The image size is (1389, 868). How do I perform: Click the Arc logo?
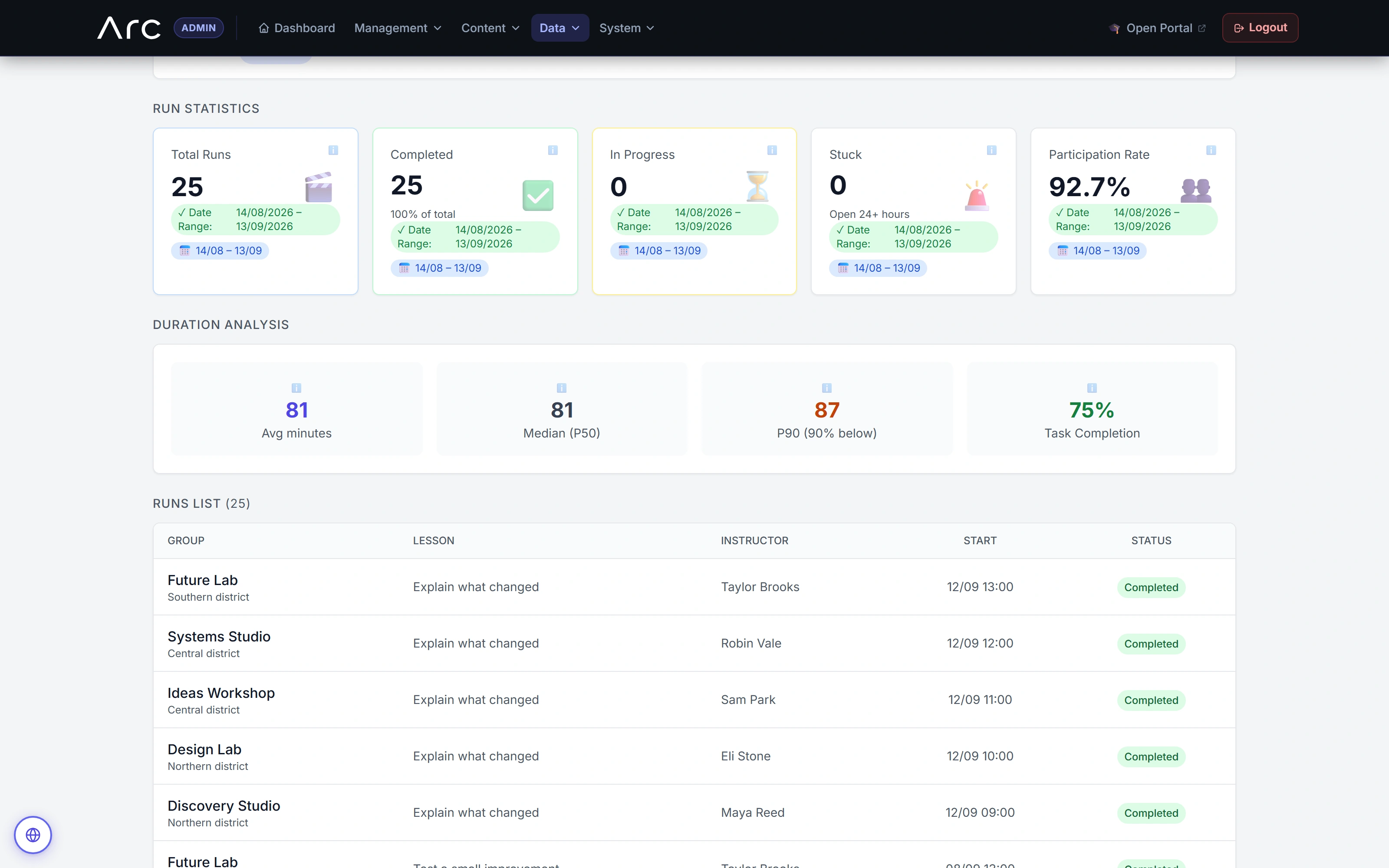pos(129,27)
